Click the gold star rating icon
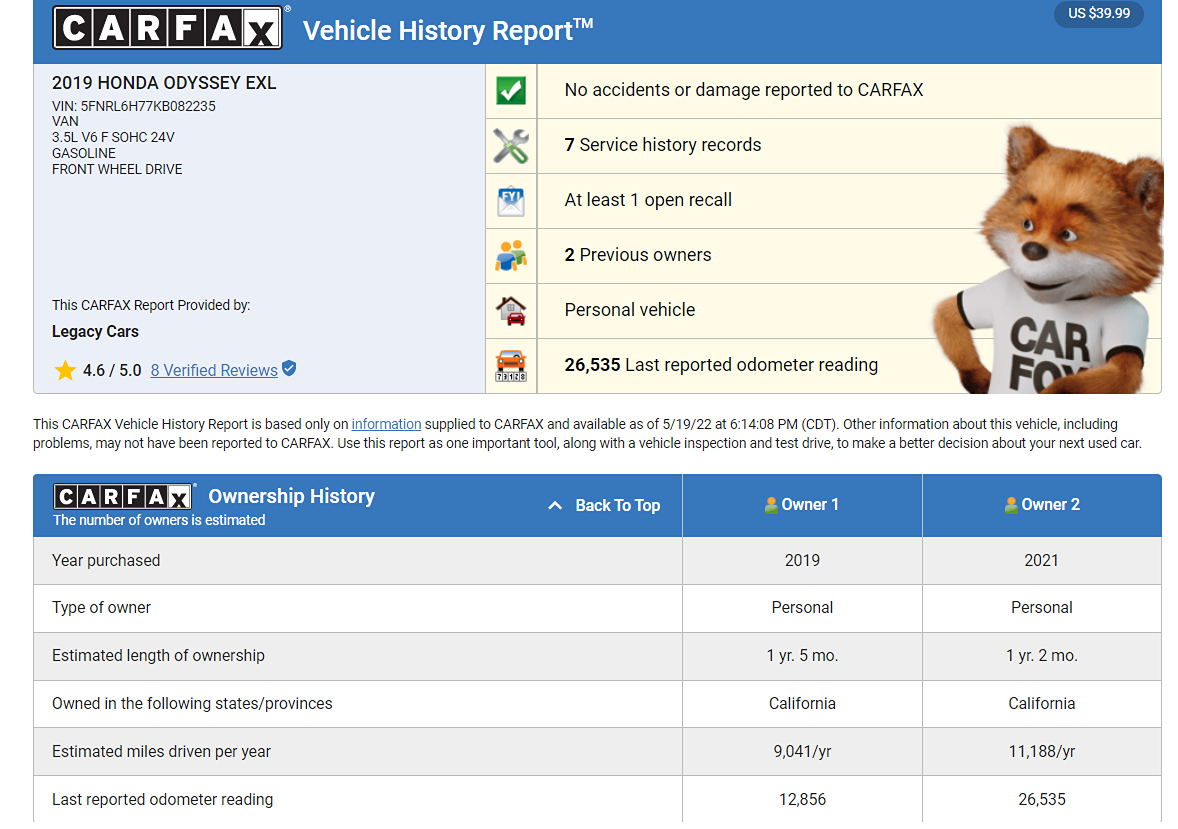The image size is (1178, 829). 65,371
